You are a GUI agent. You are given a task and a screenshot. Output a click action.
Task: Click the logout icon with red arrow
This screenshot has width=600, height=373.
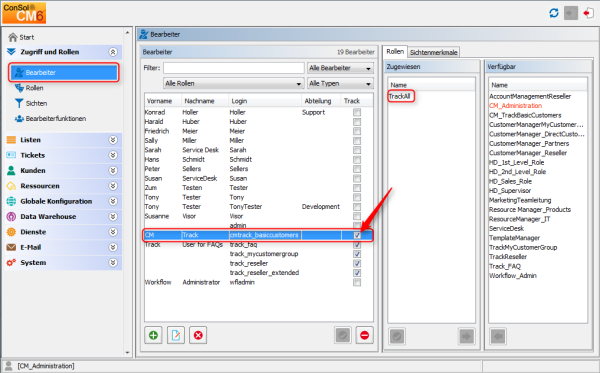(588, 13)
